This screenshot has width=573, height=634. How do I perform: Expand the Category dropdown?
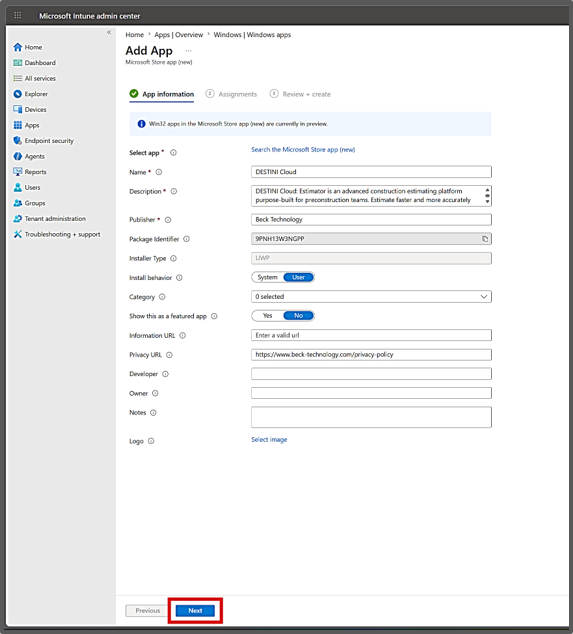click(371, 297)
